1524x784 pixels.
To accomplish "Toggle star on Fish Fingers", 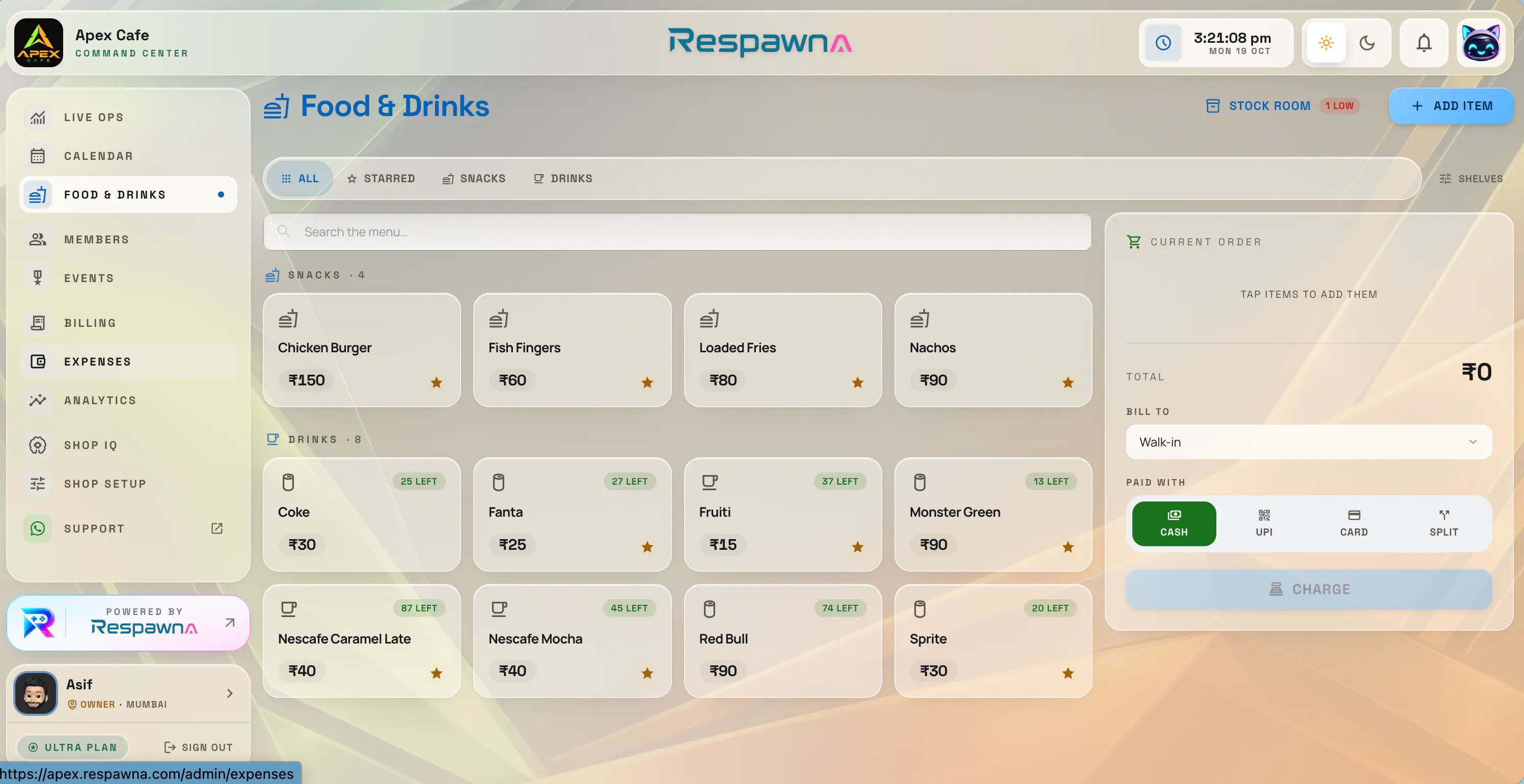I will (x=647, y=382).
